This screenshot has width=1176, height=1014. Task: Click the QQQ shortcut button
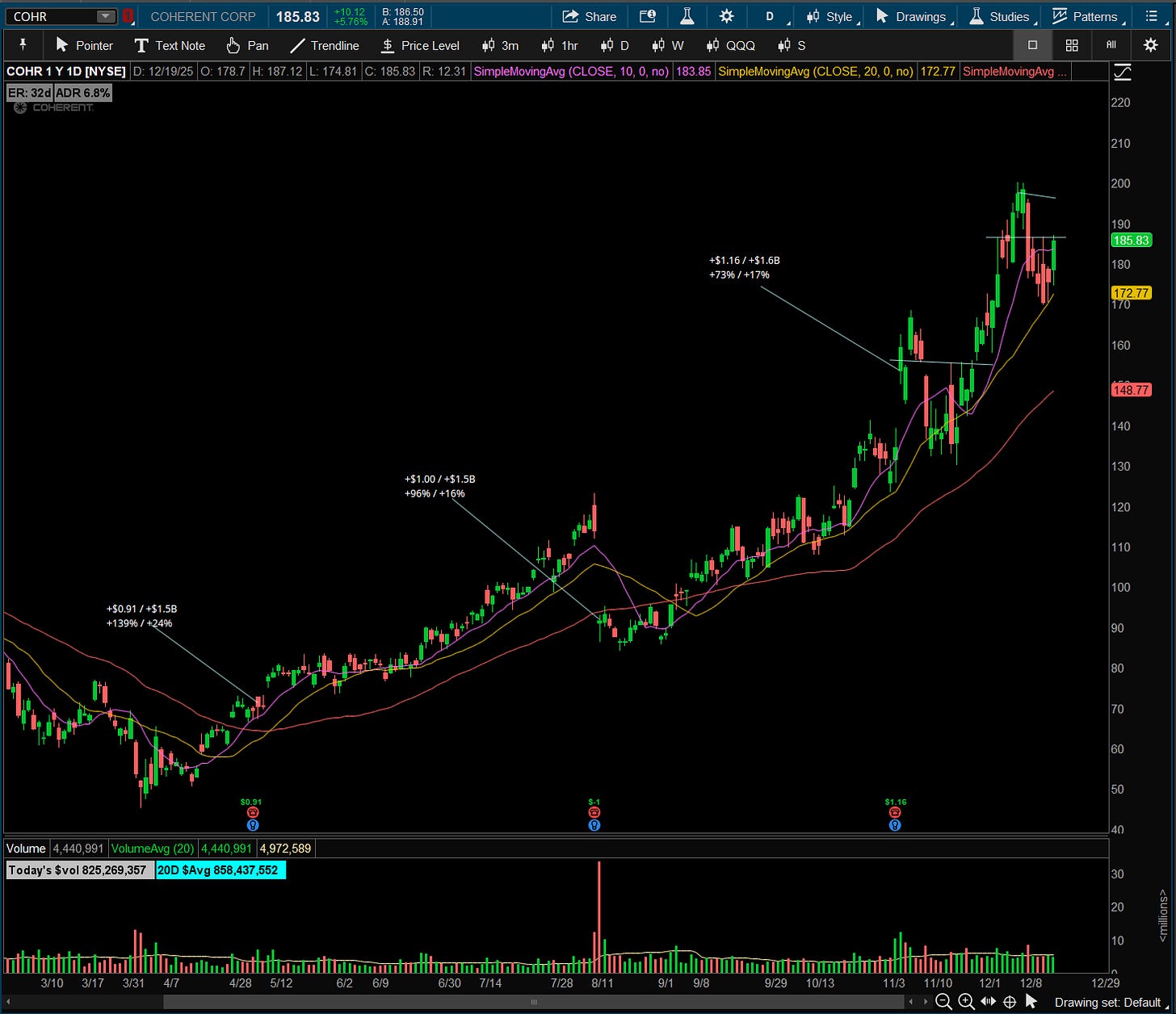(x=730, y=45)
